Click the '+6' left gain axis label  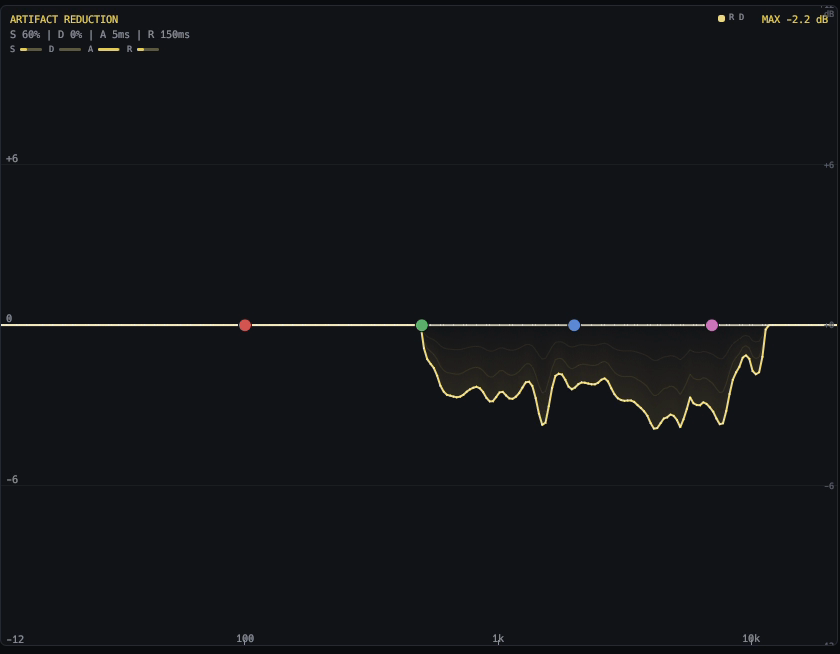click(x=12, y=159)
